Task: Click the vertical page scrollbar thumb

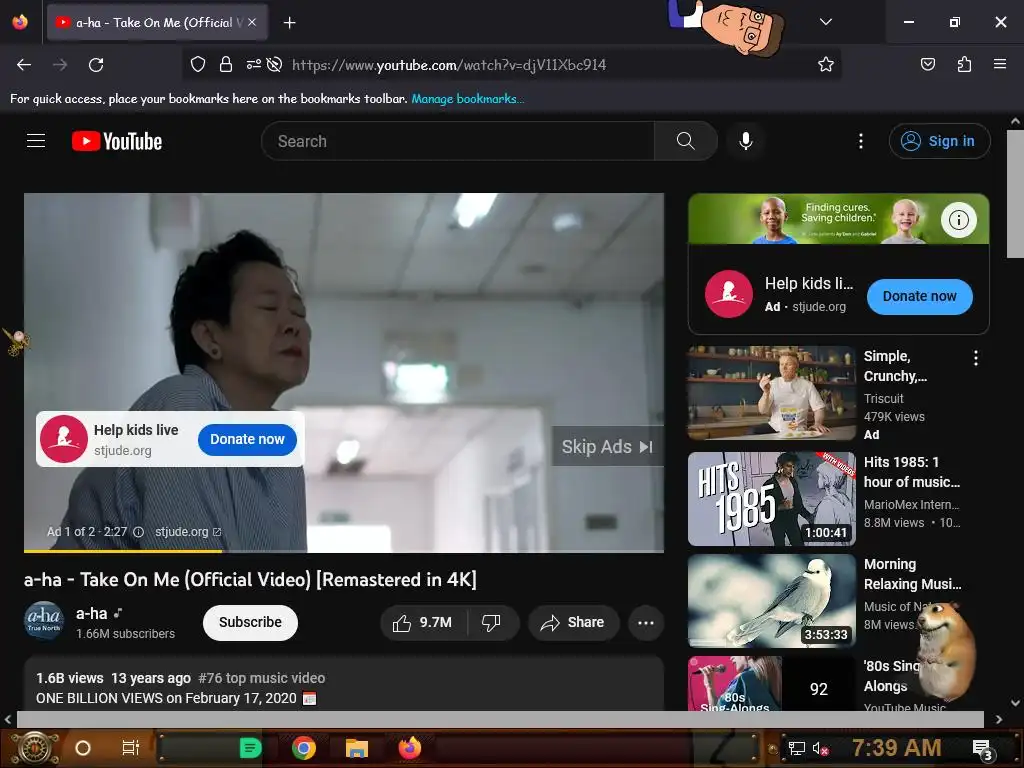Action: [1015, 194]
